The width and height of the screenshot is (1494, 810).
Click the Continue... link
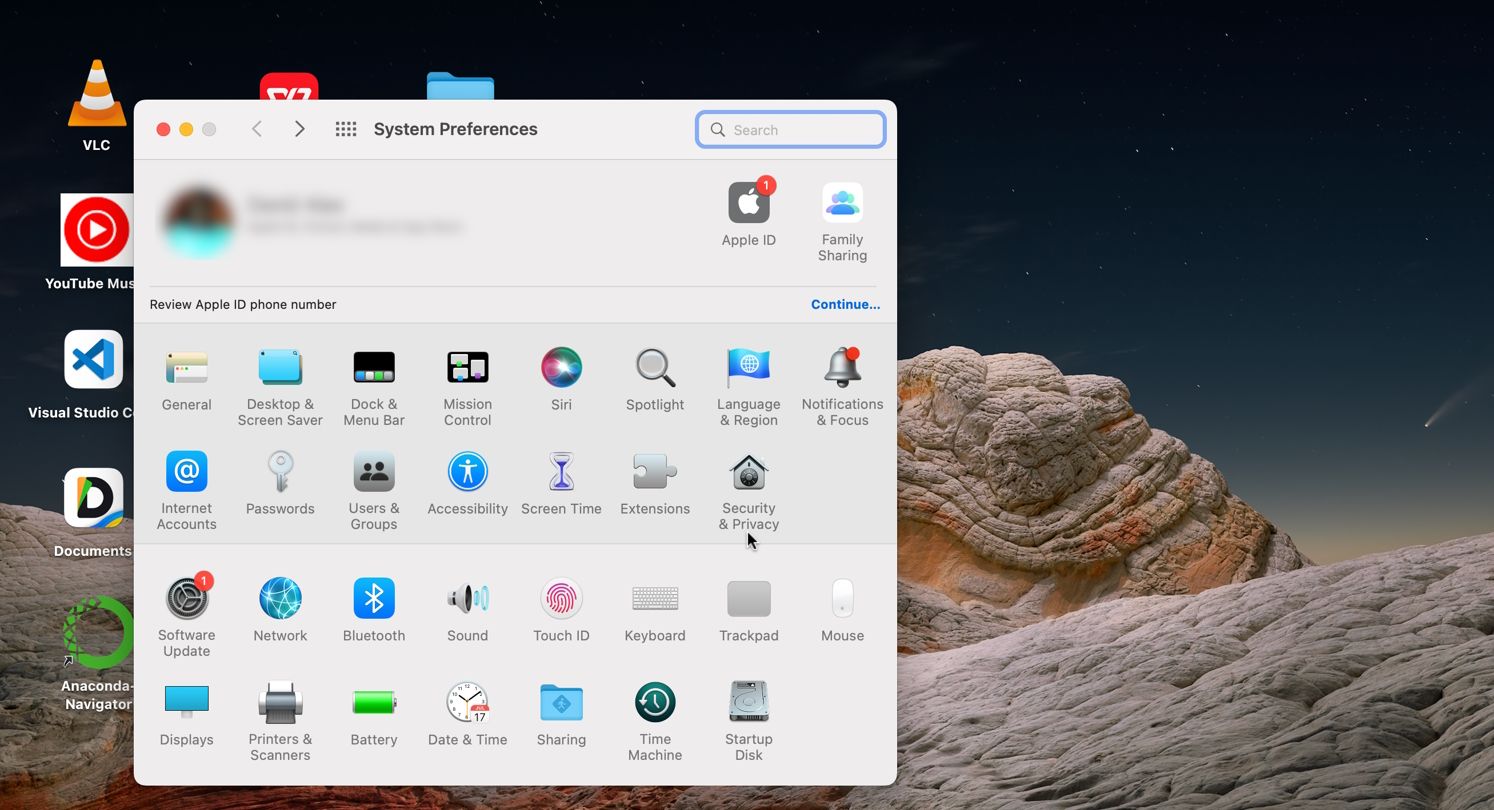tap(845, 305)
